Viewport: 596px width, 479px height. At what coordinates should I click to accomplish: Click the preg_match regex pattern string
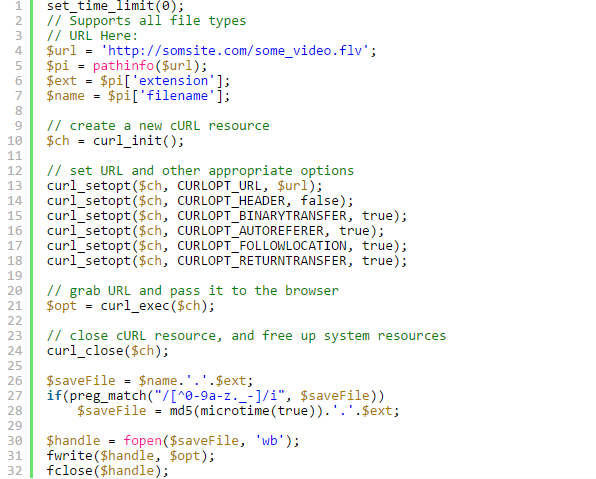coord(219,396)
